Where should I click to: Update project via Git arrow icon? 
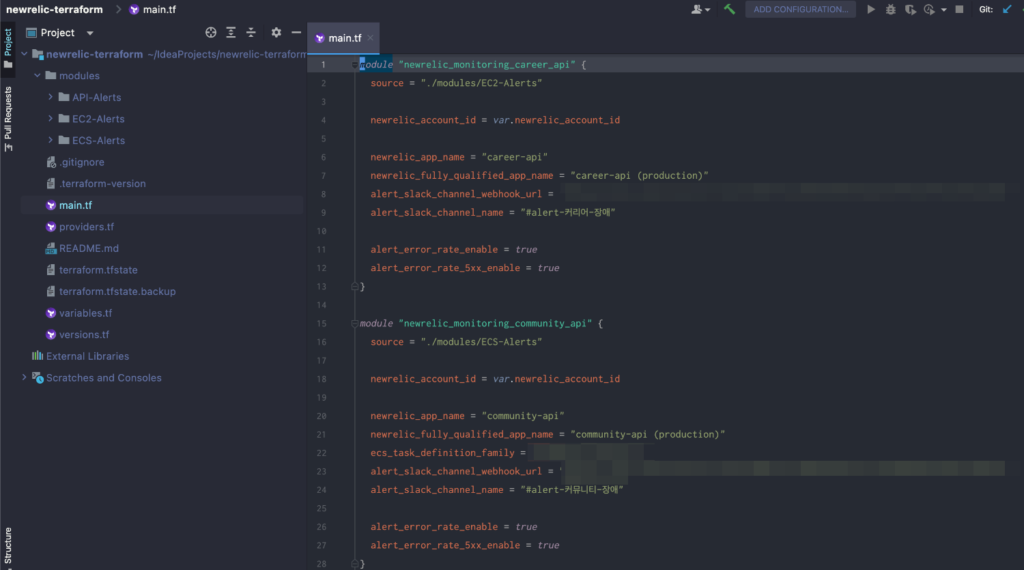point(1006,9)
